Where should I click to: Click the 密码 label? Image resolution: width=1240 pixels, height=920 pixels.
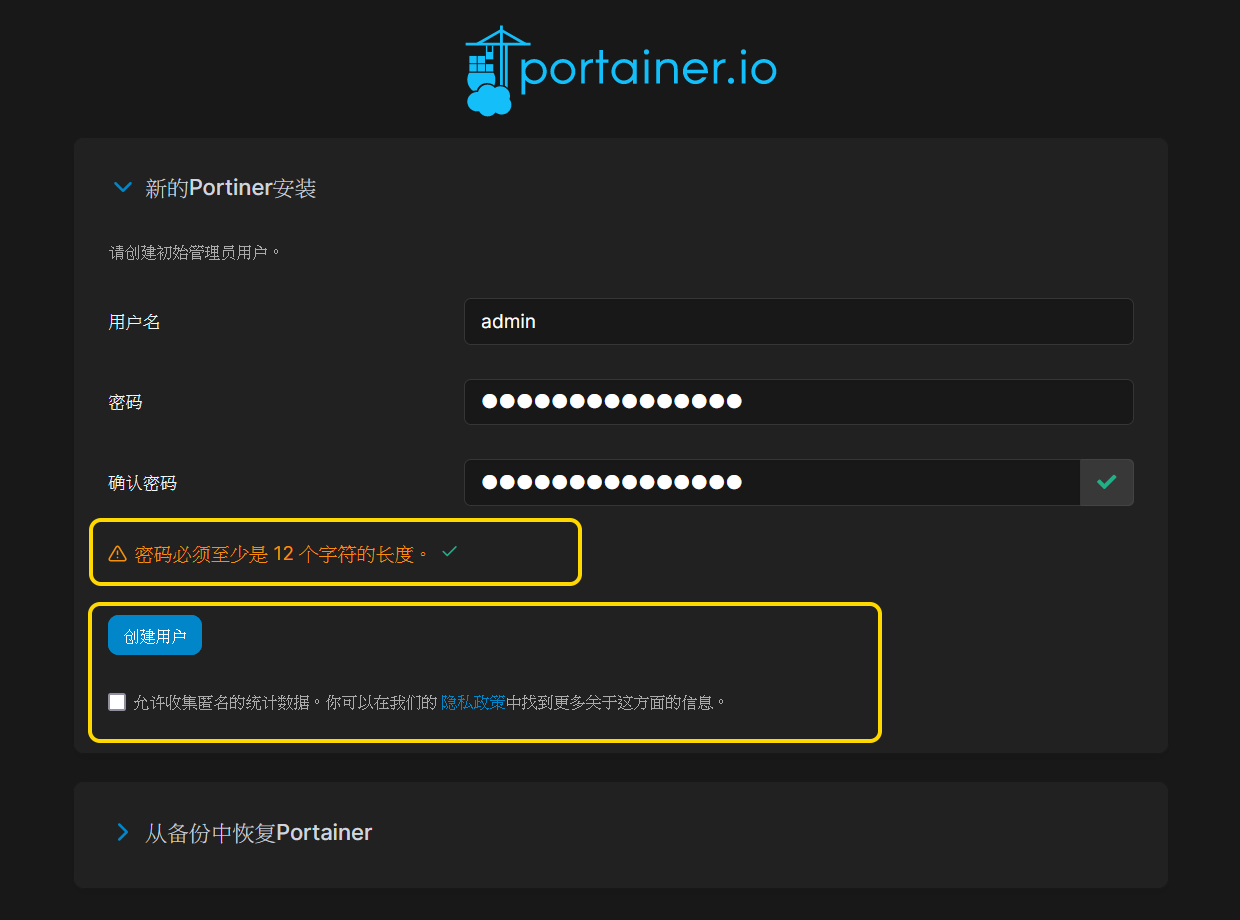(x=125, y=402)
